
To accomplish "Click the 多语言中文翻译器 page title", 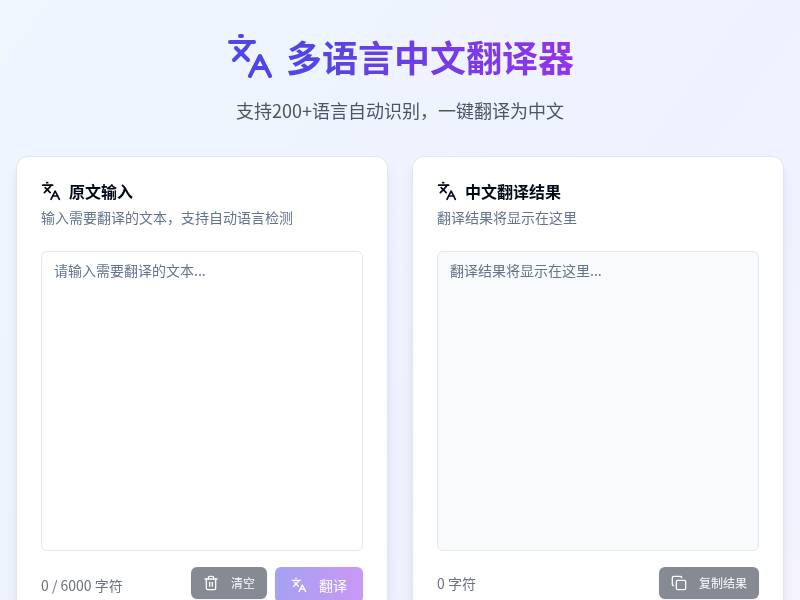I will click(x=430, y=59).
